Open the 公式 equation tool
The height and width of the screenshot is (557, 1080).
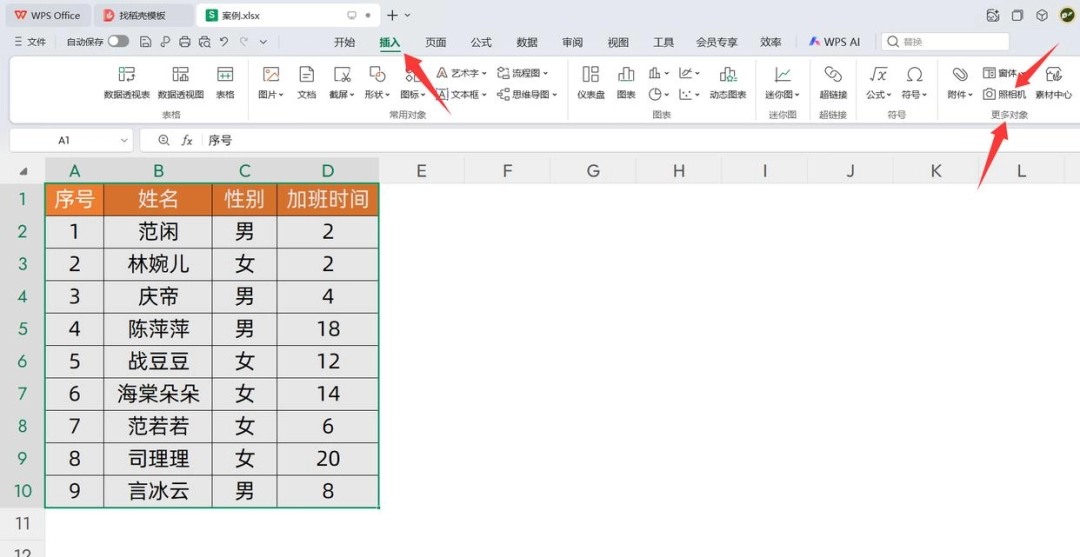(x=878, y=83)
